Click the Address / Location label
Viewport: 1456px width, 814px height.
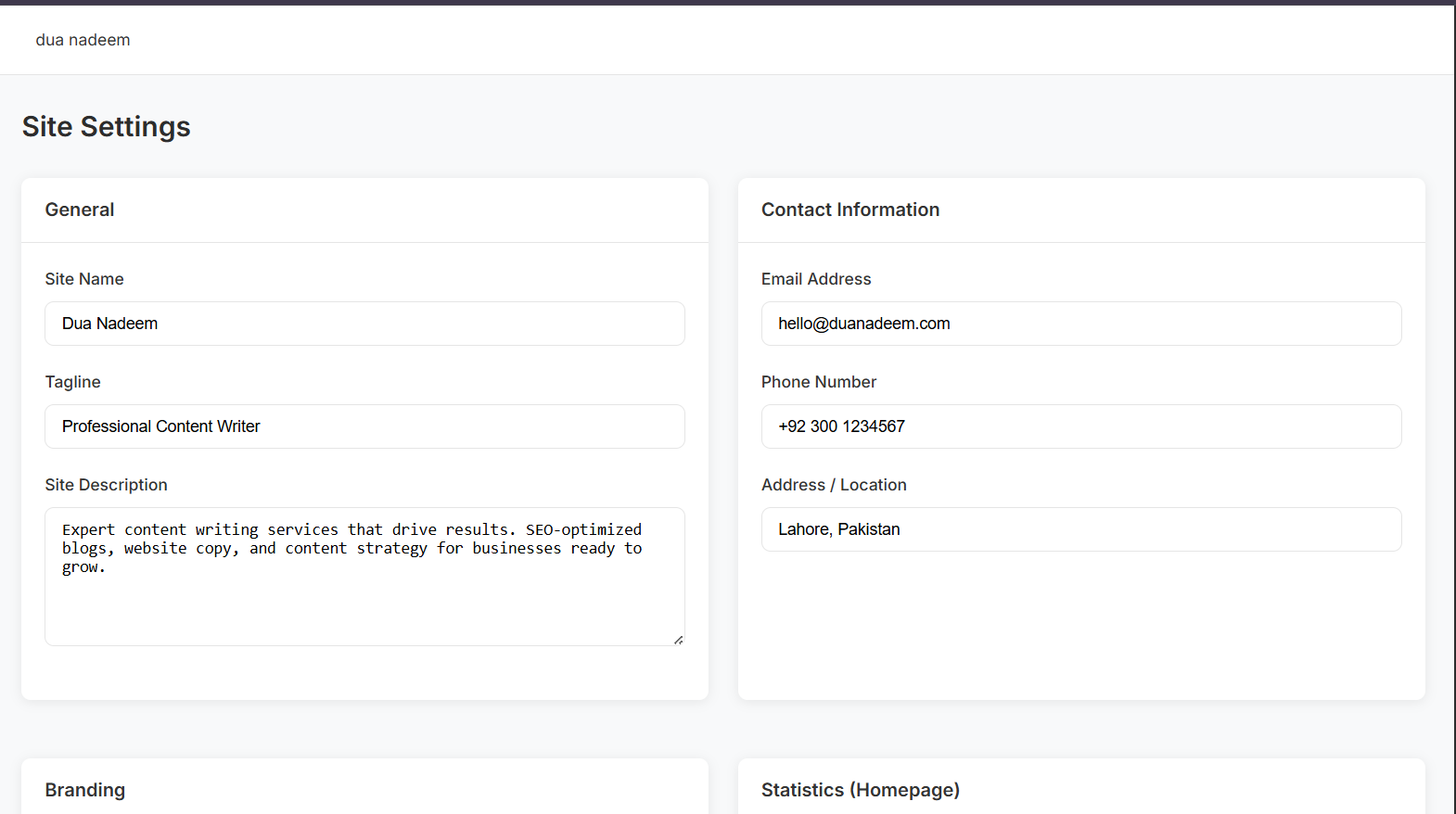834,485
